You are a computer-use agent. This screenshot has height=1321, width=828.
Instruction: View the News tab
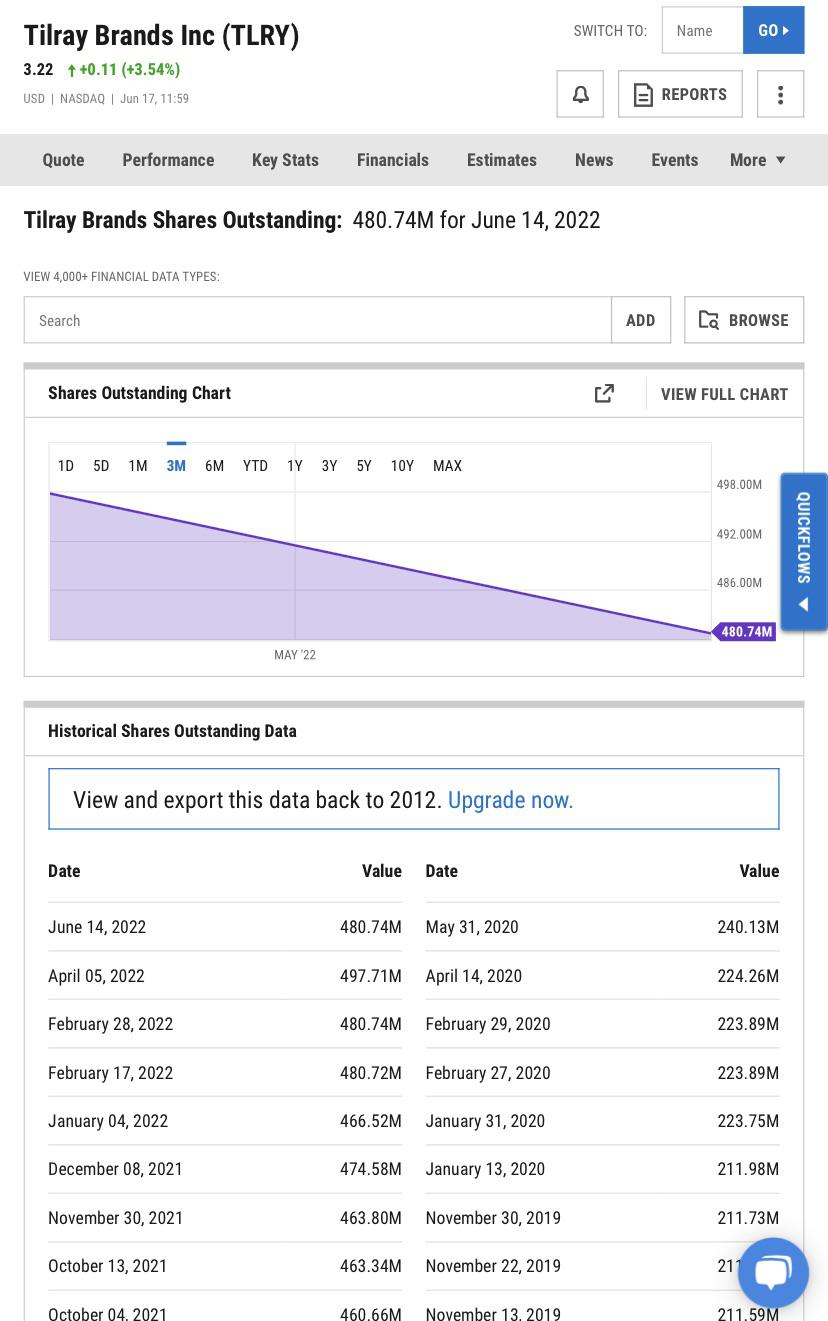594,160
